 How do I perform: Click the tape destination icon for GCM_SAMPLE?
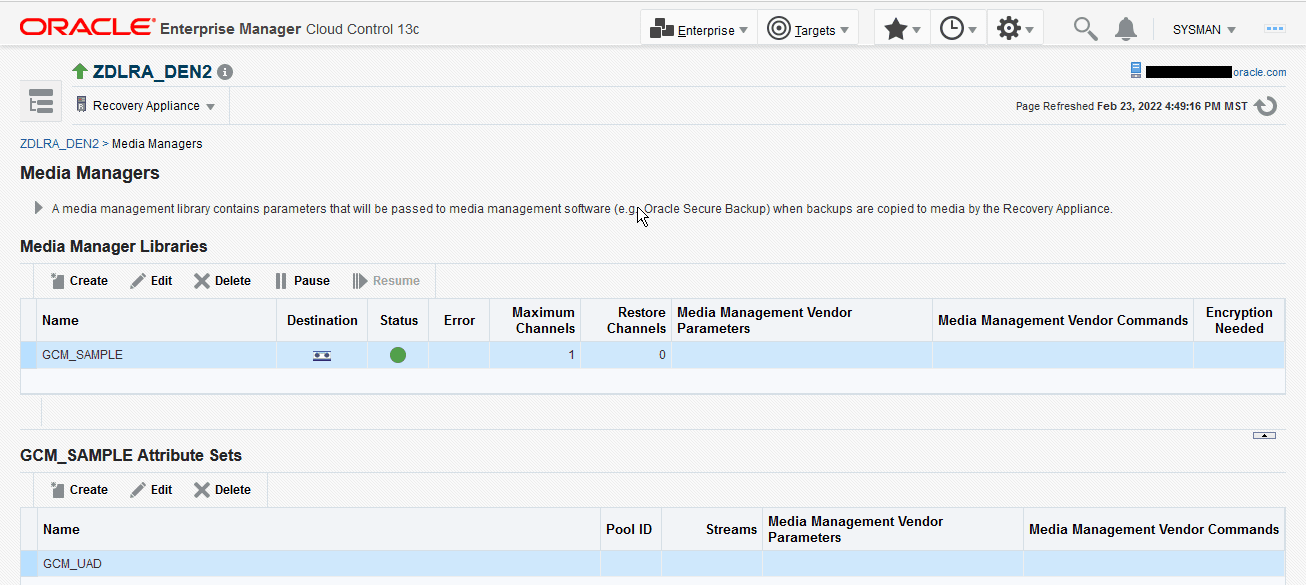[322, 355]
